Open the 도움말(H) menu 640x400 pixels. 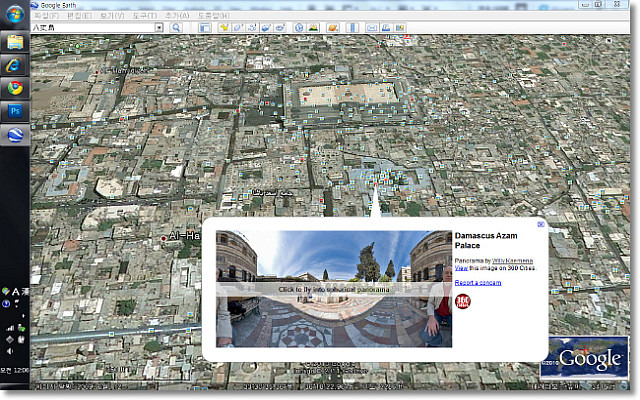point(213,16)
